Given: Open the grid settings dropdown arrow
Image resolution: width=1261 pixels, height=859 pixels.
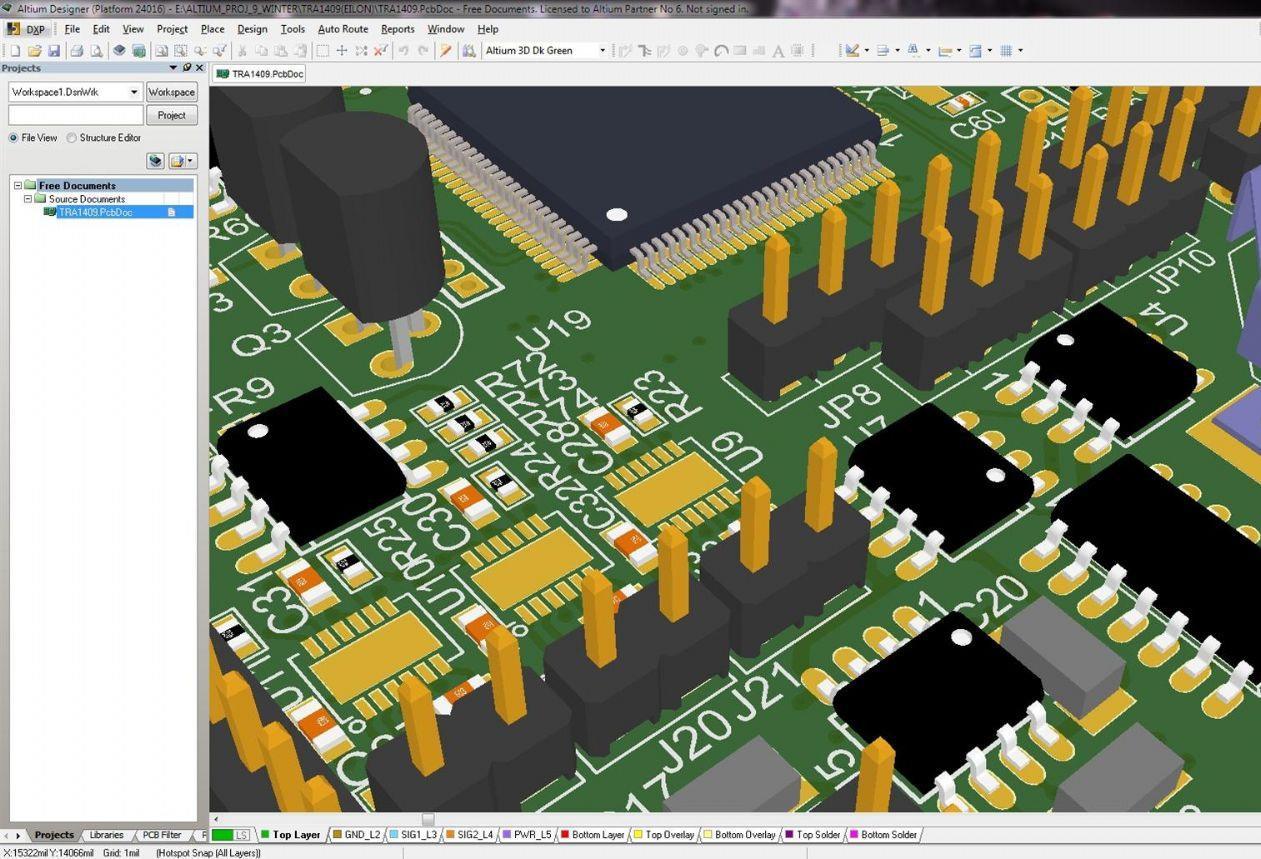Looking at the screenshot, I should [1020, 50].
